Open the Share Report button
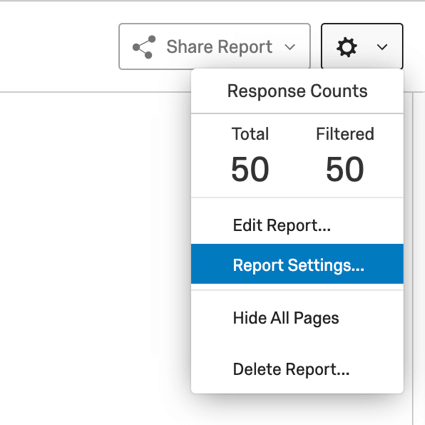Screen dimensions: 425x425 215,46
